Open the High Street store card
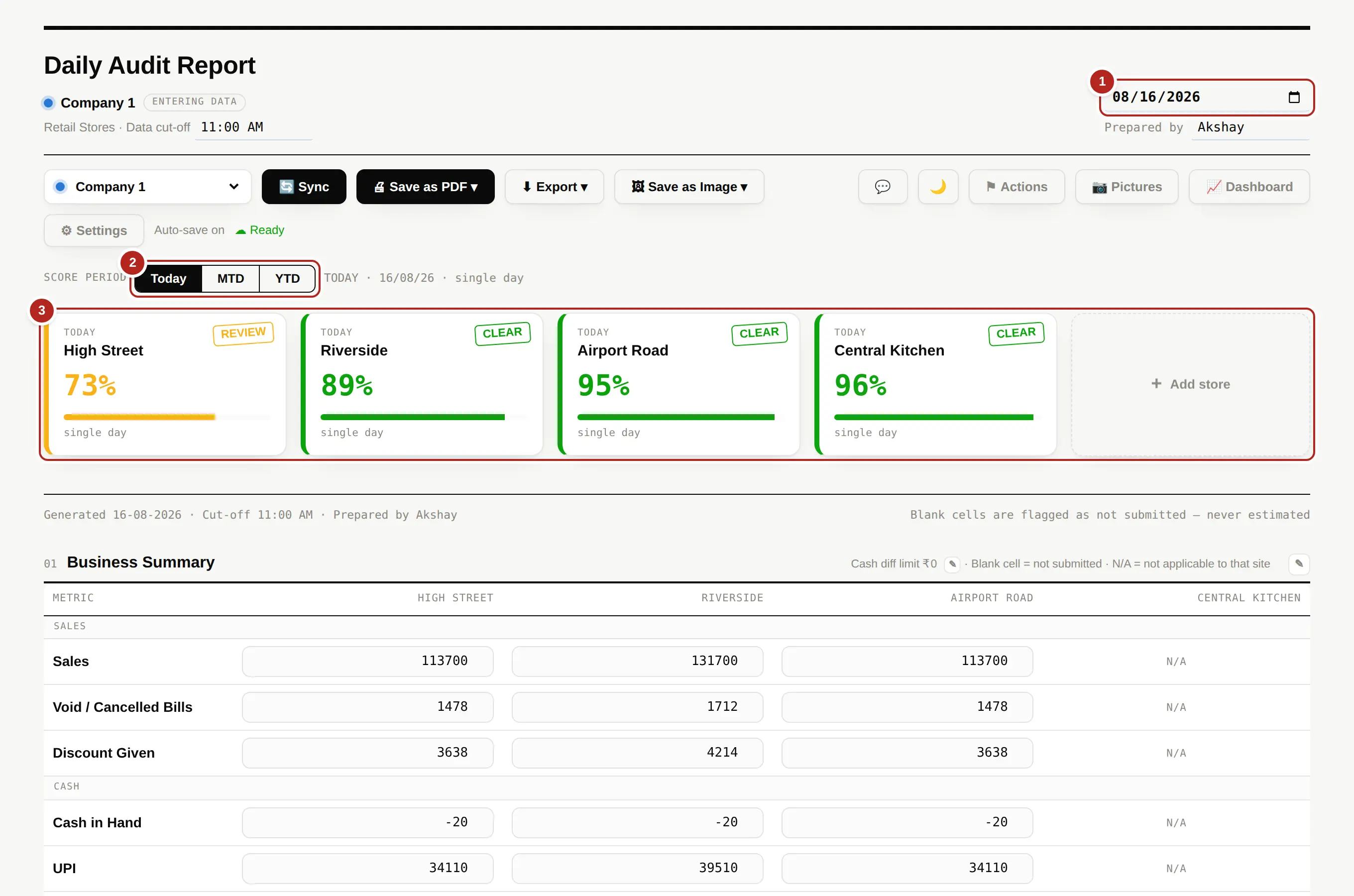Screen dimensions: 1354x896 (x=165, y=384)
